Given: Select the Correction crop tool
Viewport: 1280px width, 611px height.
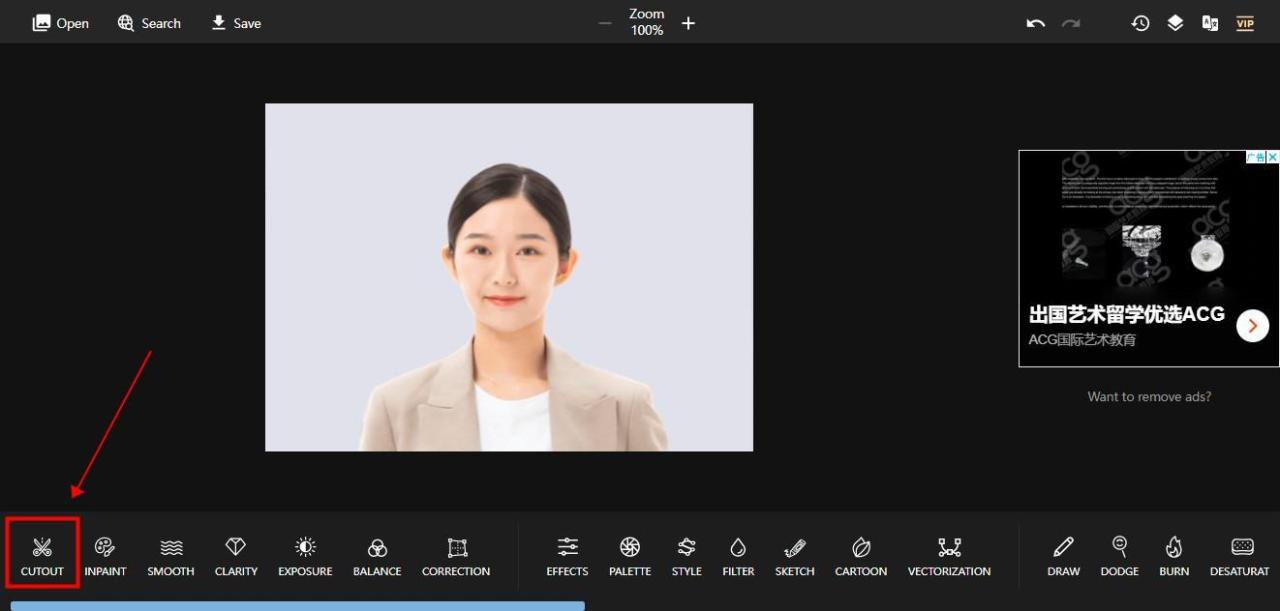Looking at the screenshot, I should click(456, 555).
